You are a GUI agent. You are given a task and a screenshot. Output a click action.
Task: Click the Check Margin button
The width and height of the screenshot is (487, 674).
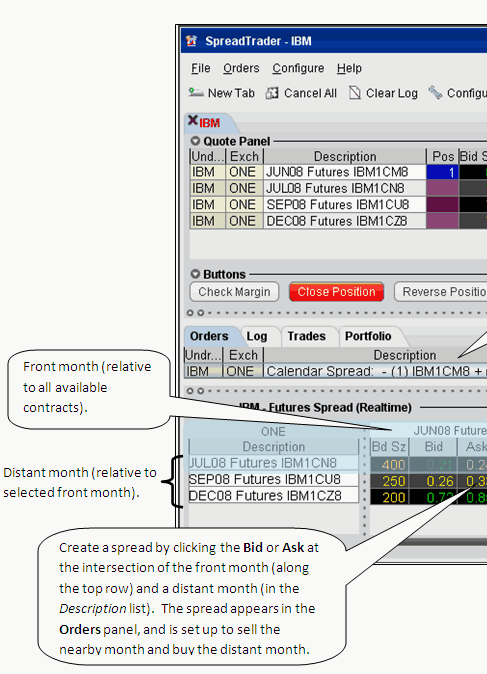coord(234,292)
